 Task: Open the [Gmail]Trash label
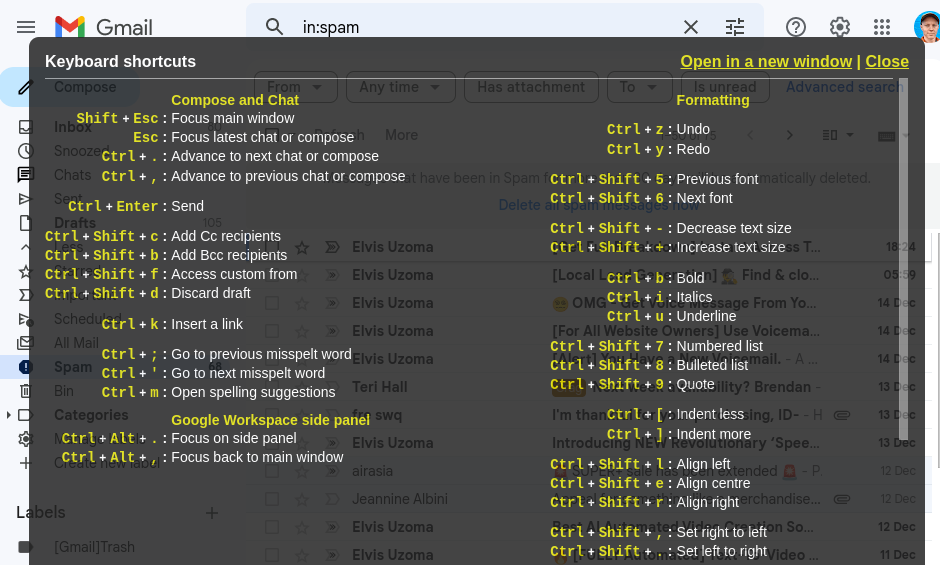[x=94, y=547]
